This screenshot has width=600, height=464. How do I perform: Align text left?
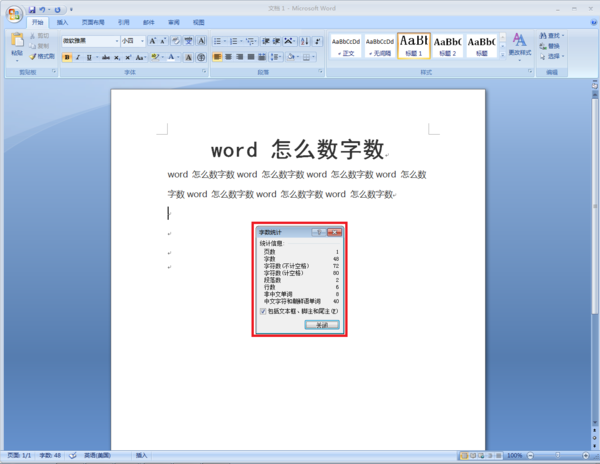[217, 57]
